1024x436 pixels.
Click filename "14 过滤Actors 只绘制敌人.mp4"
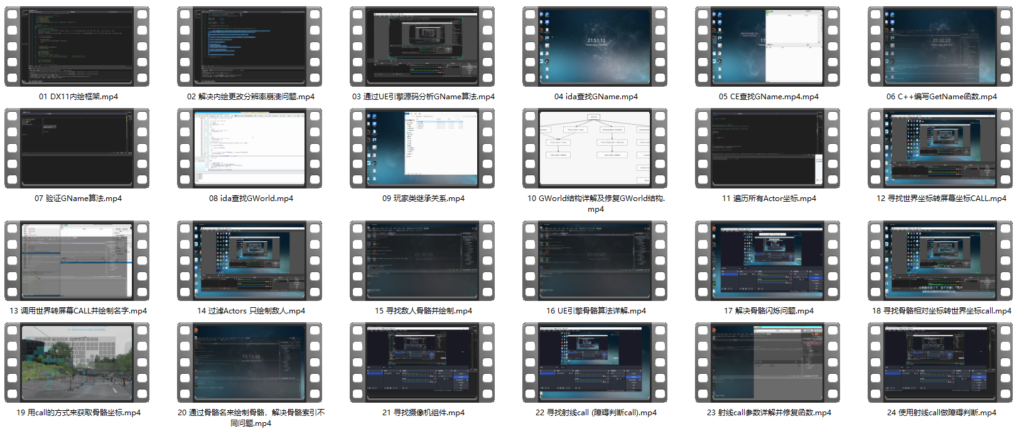pos(251,311)
